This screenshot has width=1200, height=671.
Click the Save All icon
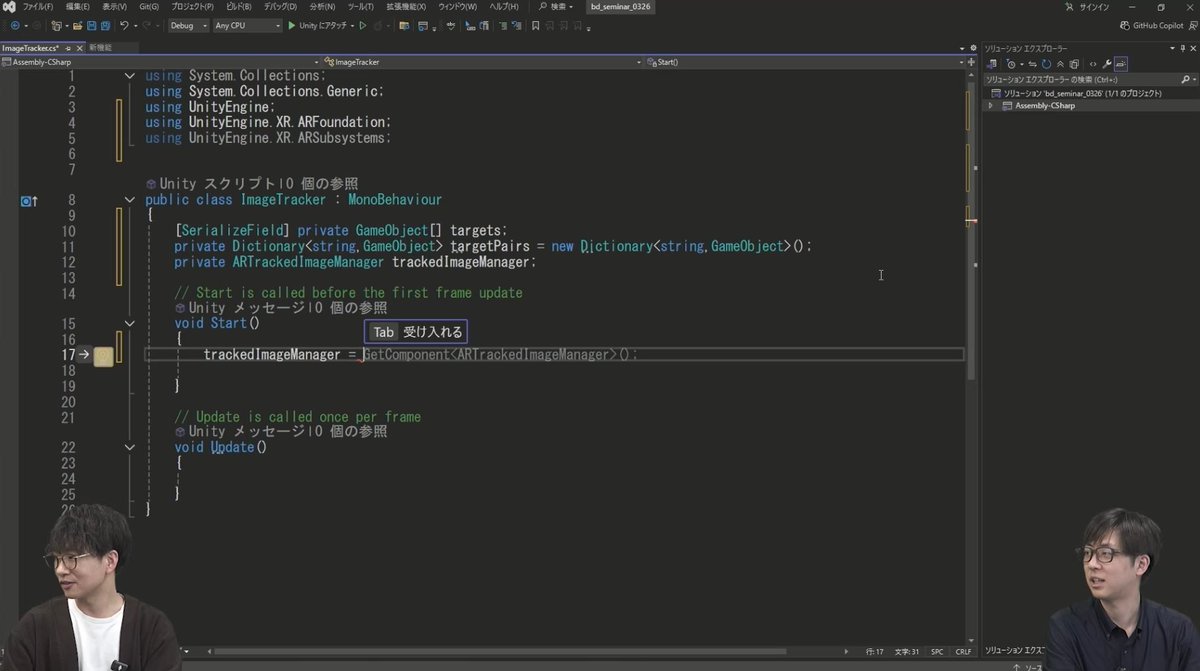coord(105,25)
